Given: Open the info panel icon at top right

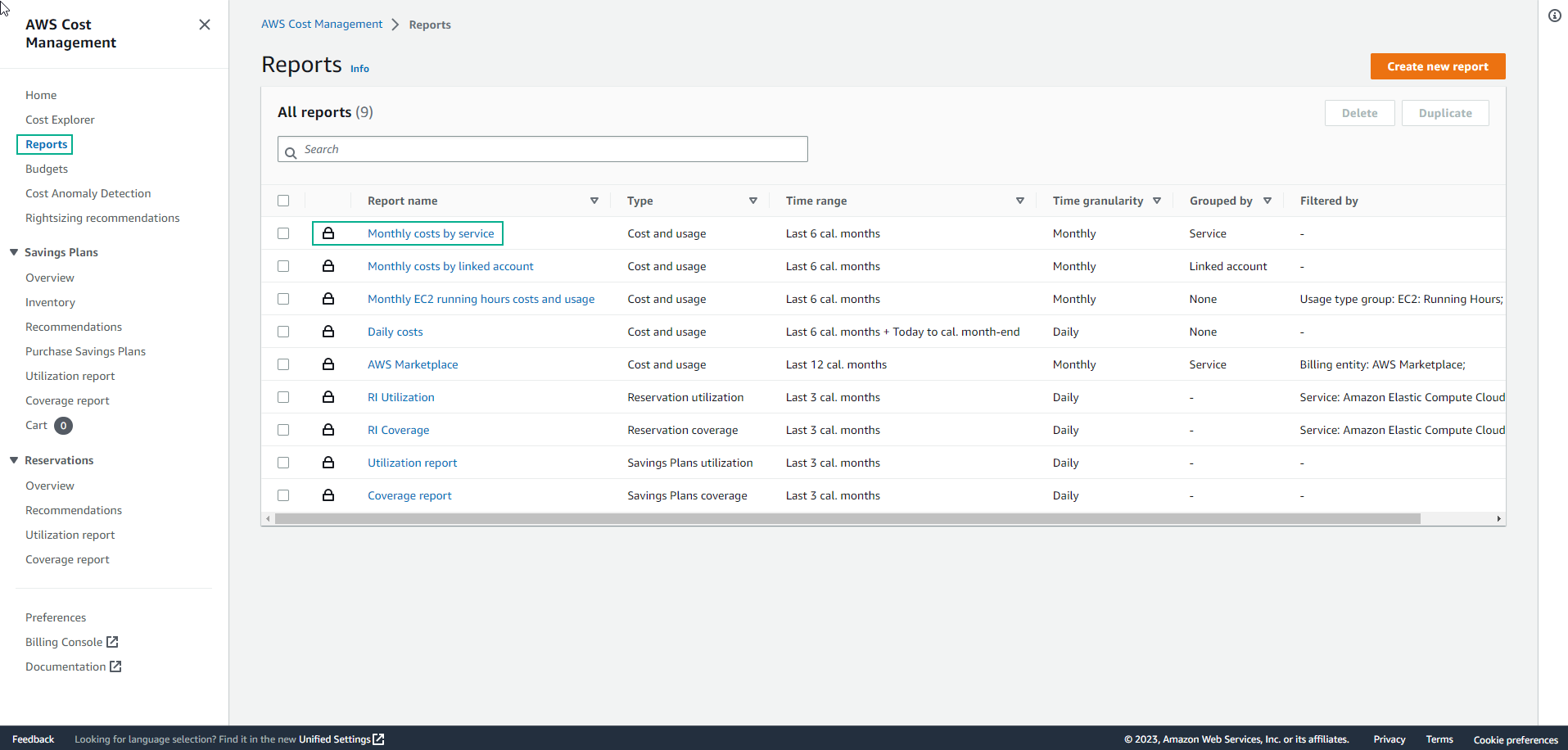Looking at the screenshot, I should [x=1554, y=16].
